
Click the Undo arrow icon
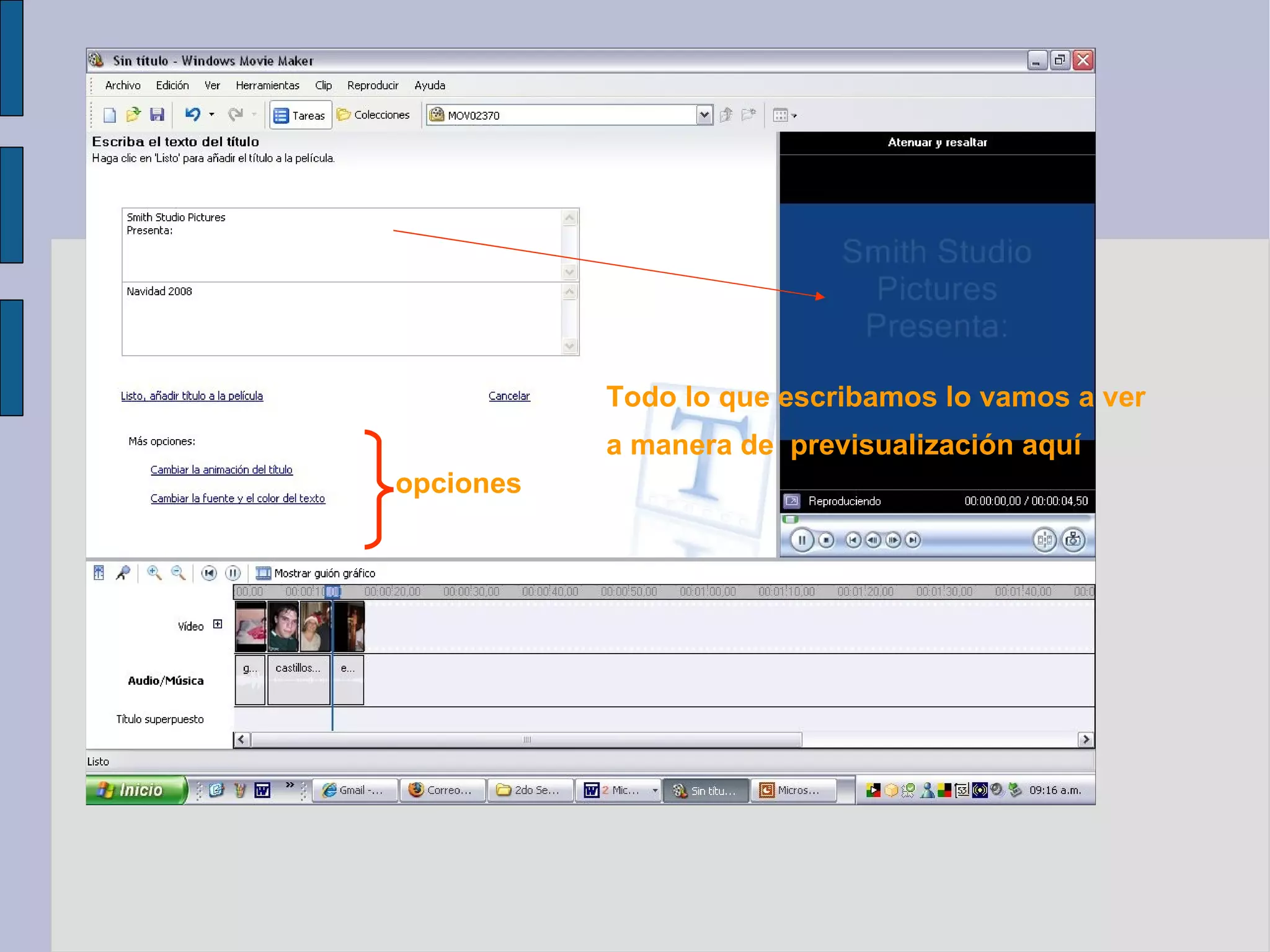tap(192, 114)
